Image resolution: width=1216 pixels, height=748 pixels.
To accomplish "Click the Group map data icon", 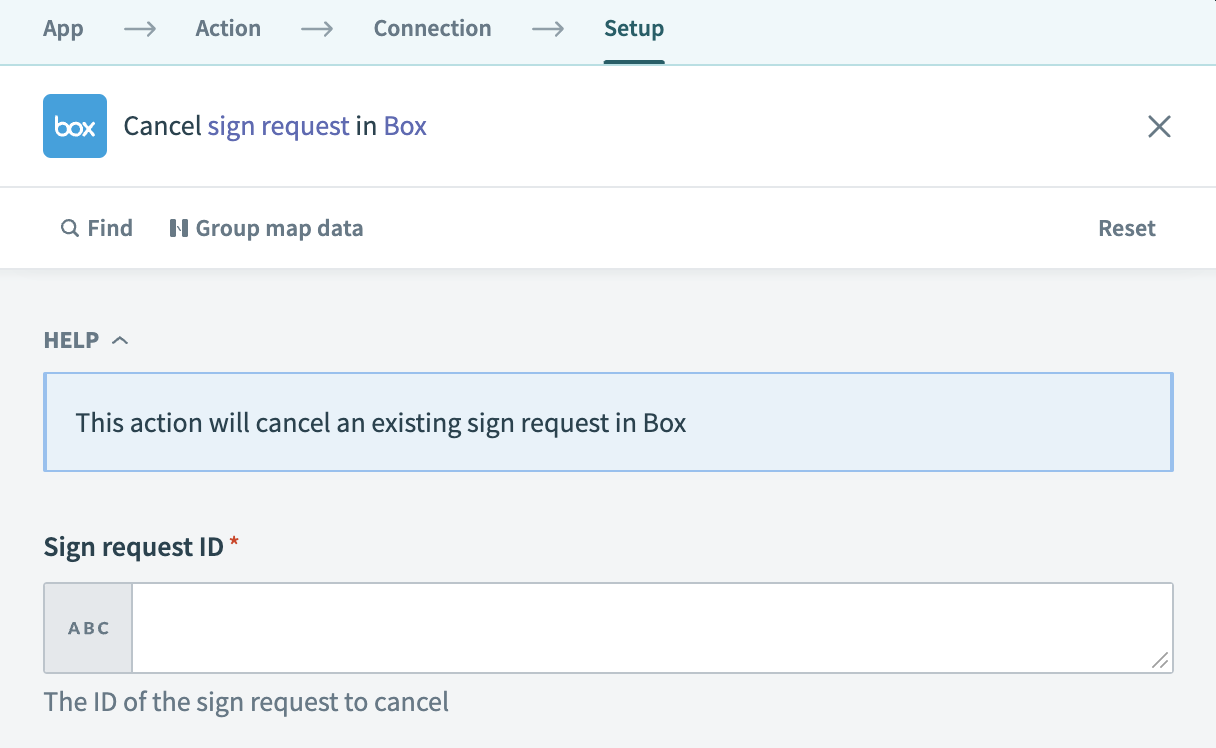I will tap(179, 228).
